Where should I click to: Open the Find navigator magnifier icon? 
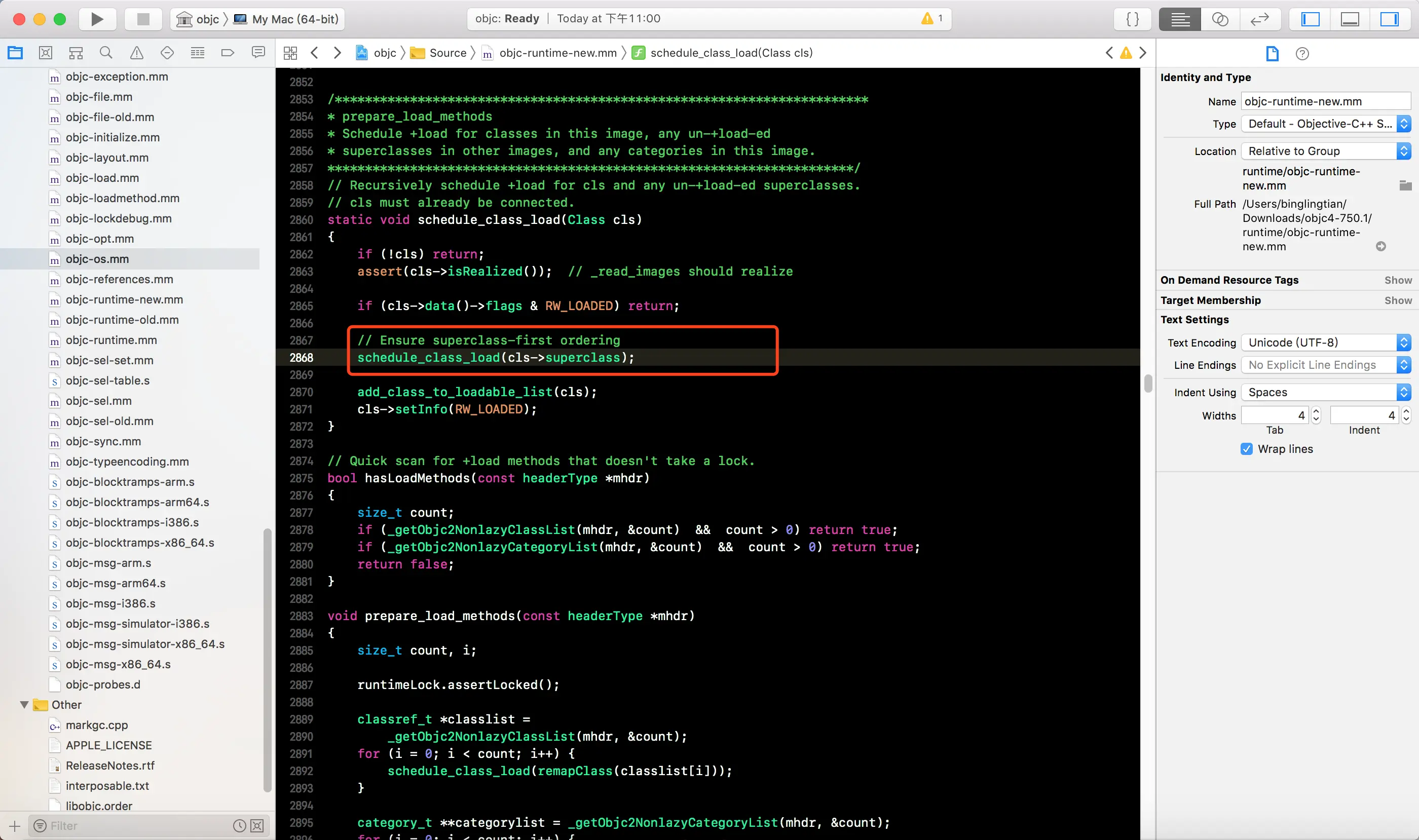point(106,53)
